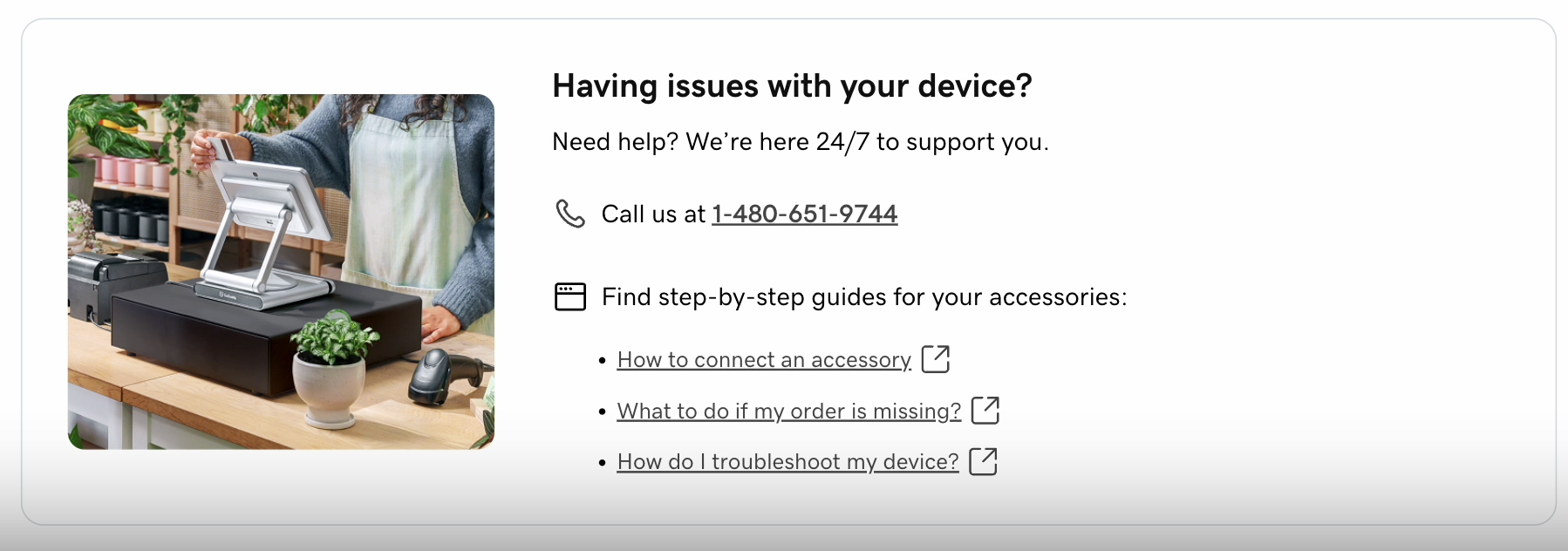This screenshot has height=551, width=1568.
Task: Click the browser window icon beside guides text
Action: point(570,297)
